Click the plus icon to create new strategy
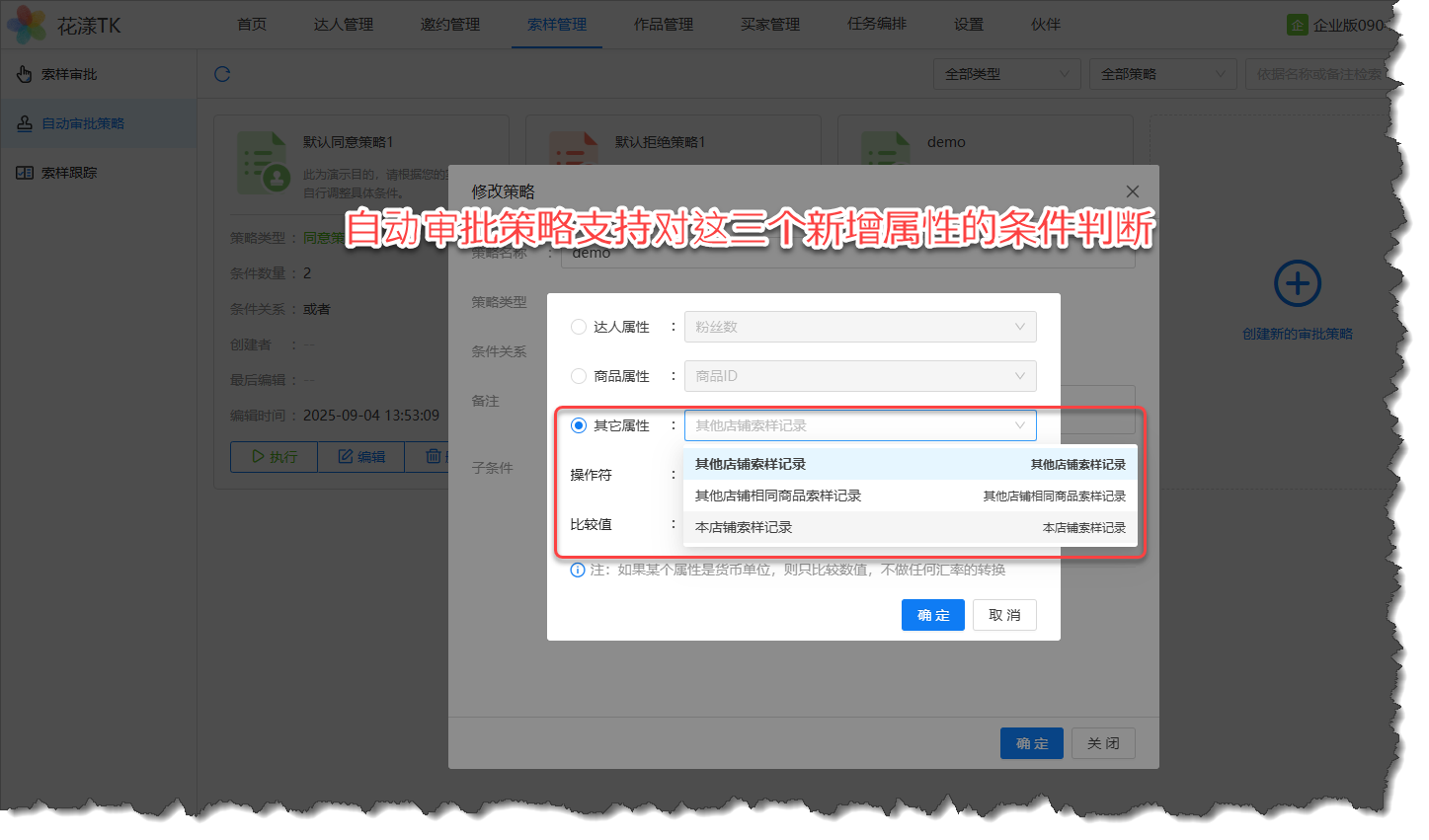The image size is (1429, 840). (1297, 284)
